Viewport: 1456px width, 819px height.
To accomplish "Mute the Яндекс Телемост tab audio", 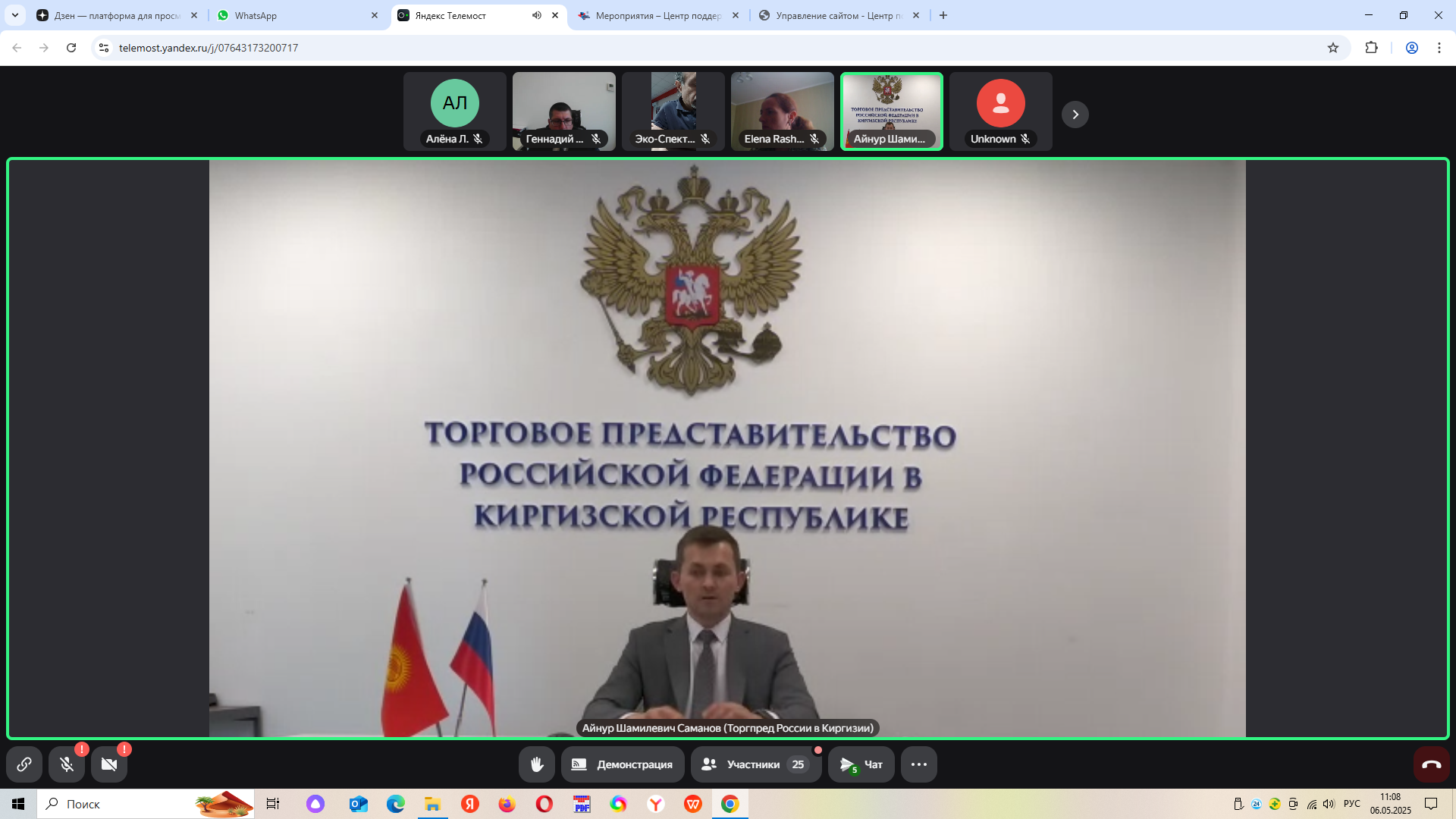I will pyautogui.click(x=537, y=15).
